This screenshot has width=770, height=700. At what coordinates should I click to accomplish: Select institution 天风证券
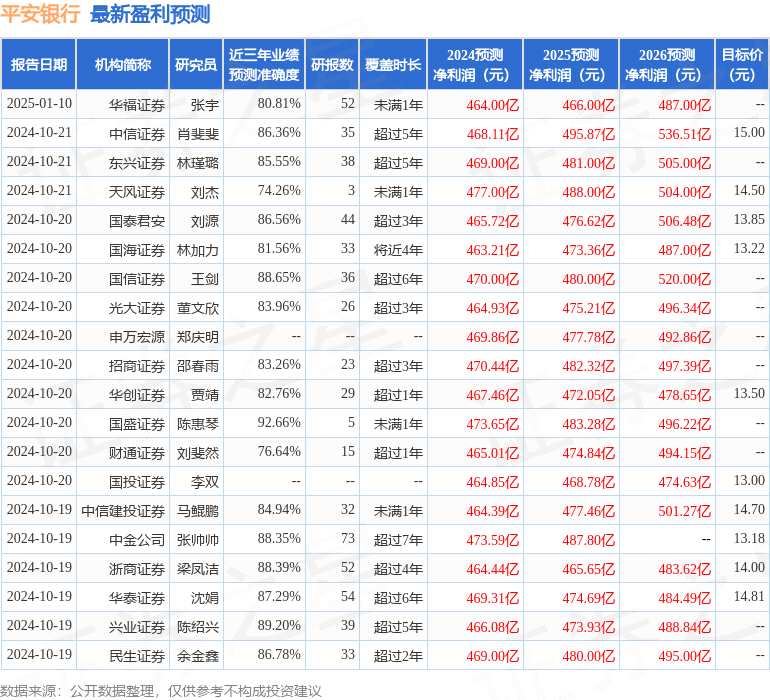(137, 192)
